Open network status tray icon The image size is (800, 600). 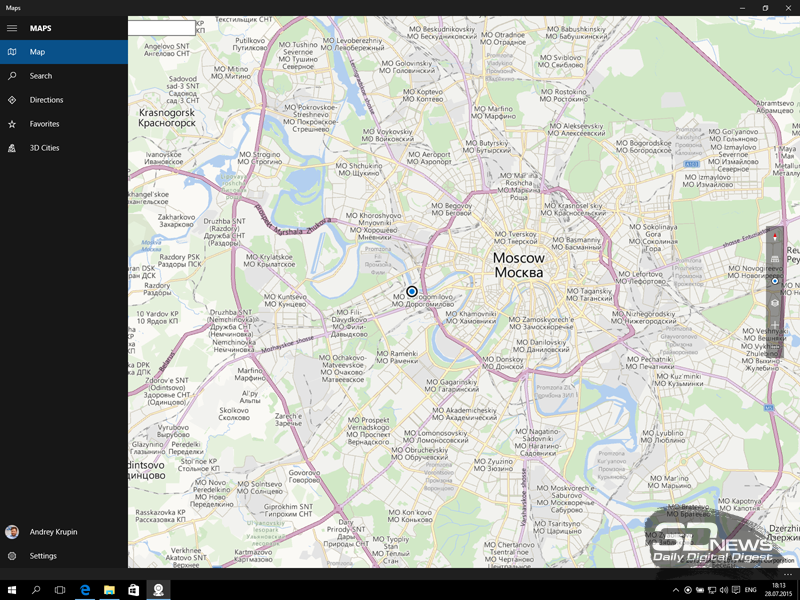click(x=712, y=590)
